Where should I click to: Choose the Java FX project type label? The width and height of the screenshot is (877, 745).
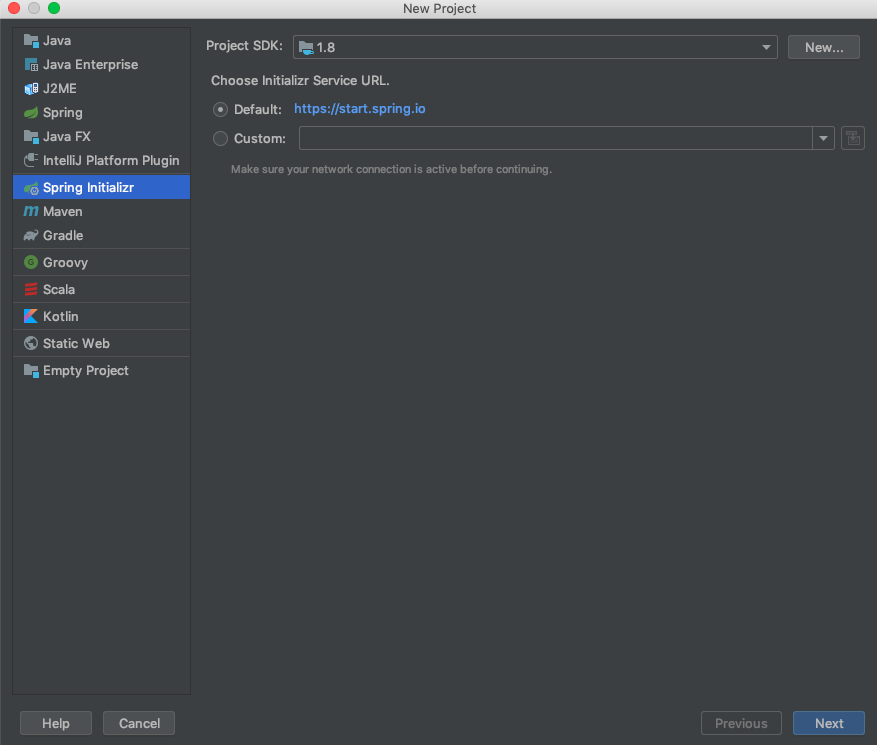tap(67, 137)
